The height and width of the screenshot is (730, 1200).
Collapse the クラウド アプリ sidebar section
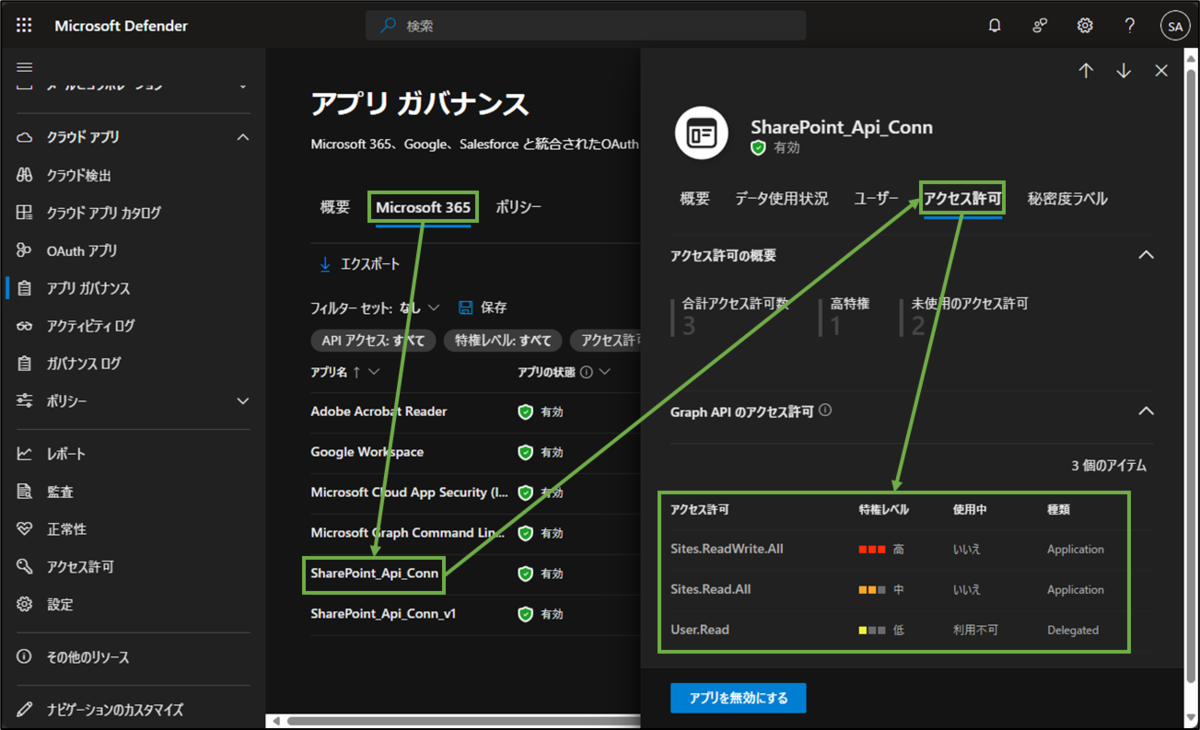[x=243, y=137]
